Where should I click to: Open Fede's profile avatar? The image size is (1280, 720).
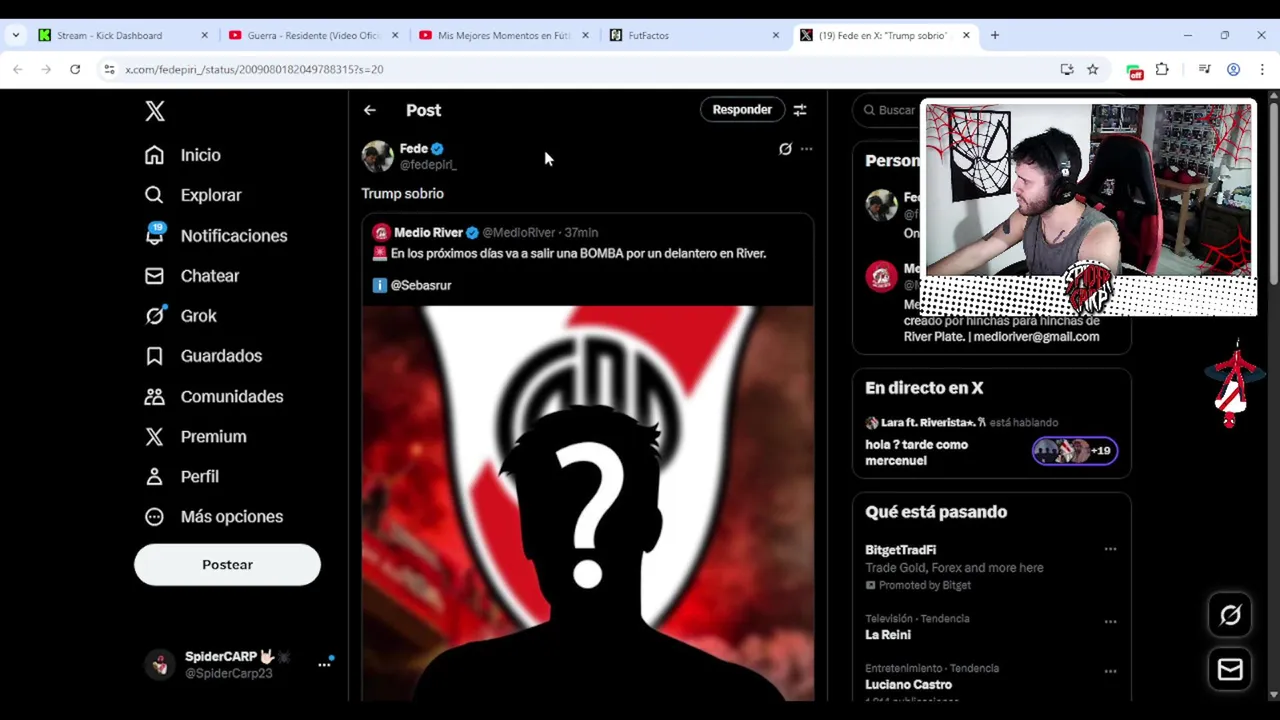coord(377,156)
